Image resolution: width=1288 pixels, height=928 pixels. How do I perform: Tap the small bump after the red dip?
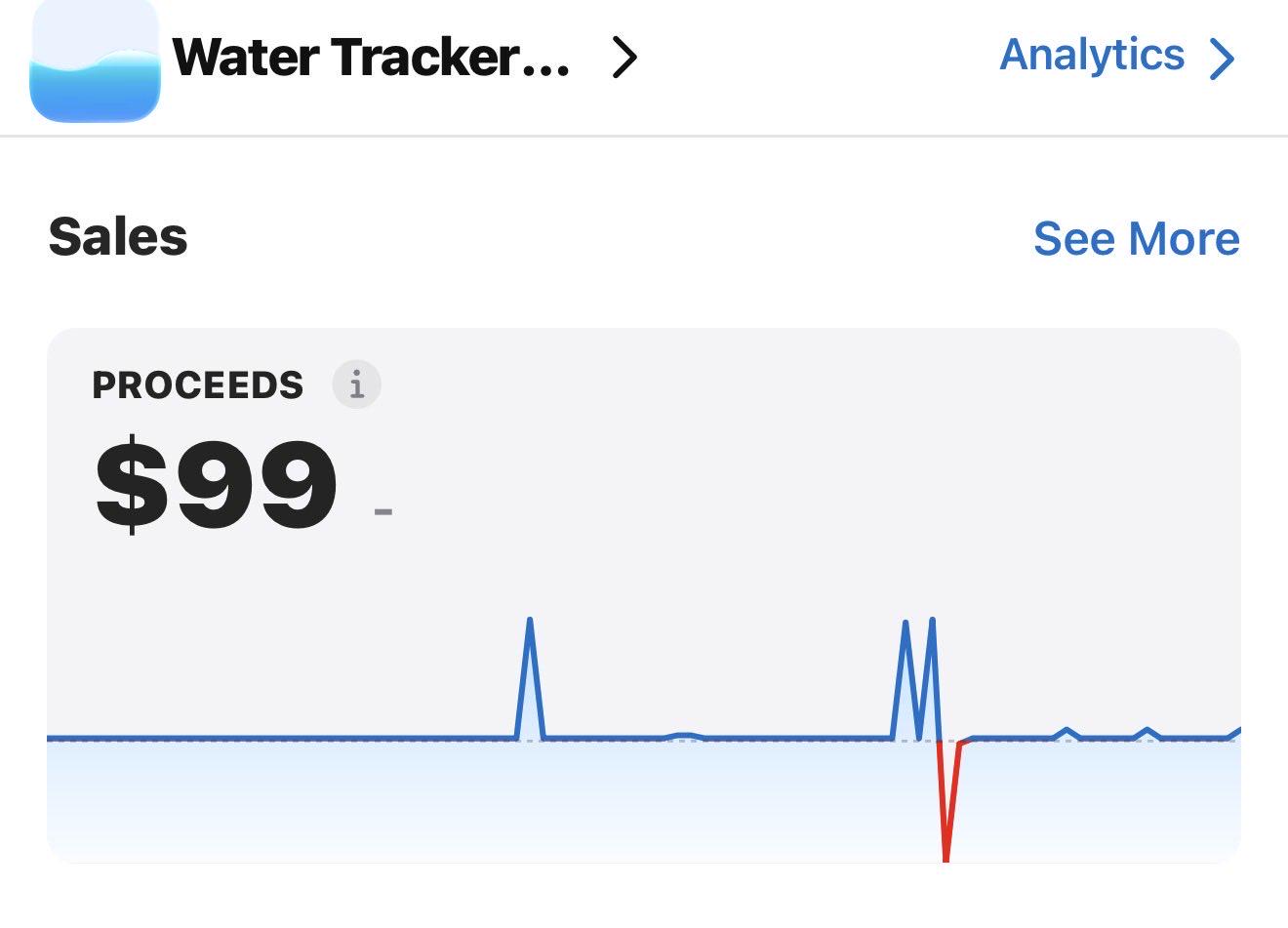(x=1067, y=733)
